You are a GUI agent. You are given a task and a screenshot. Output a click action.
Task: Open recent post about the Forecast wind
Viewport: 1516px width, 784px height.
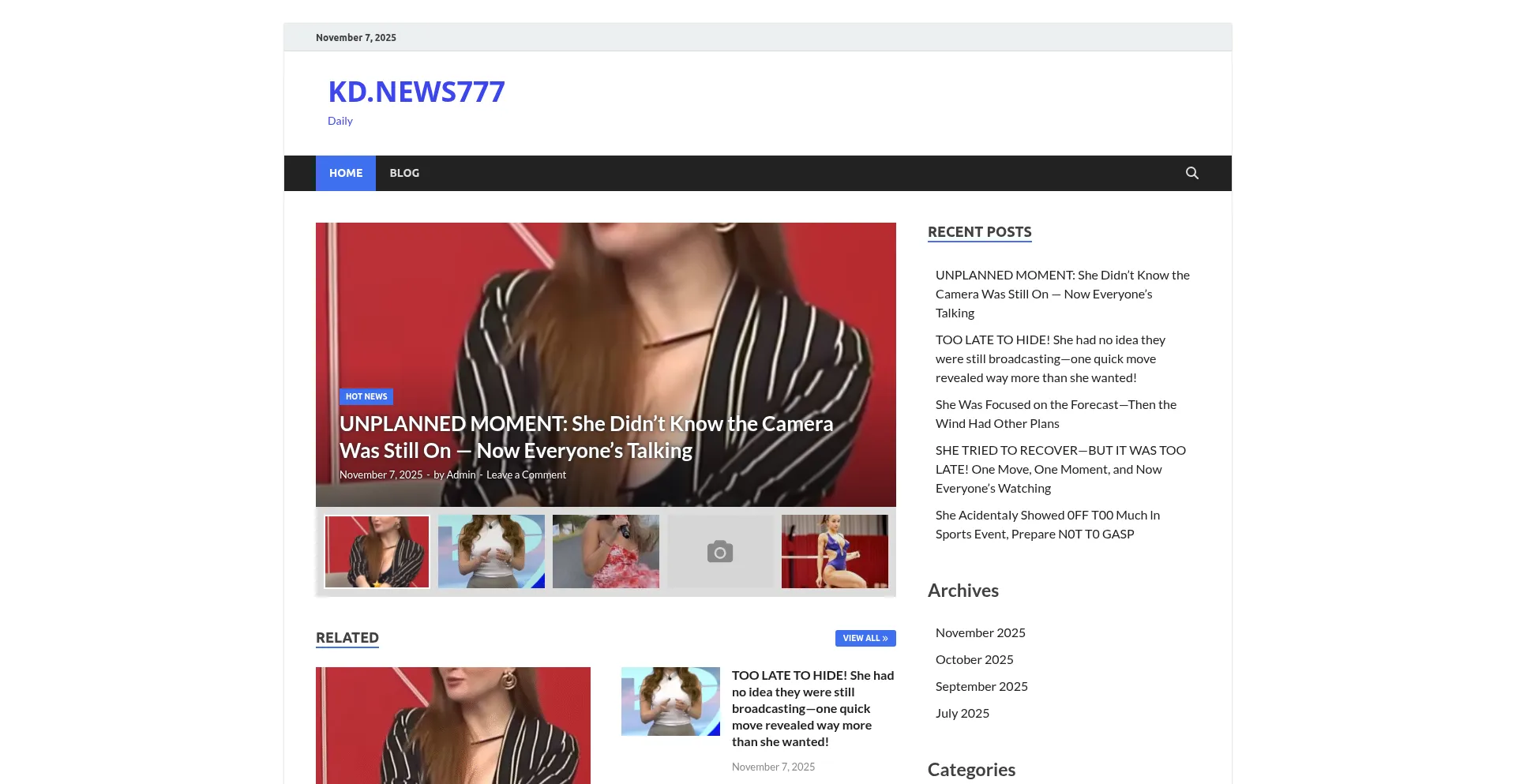tap(1055, 414)
